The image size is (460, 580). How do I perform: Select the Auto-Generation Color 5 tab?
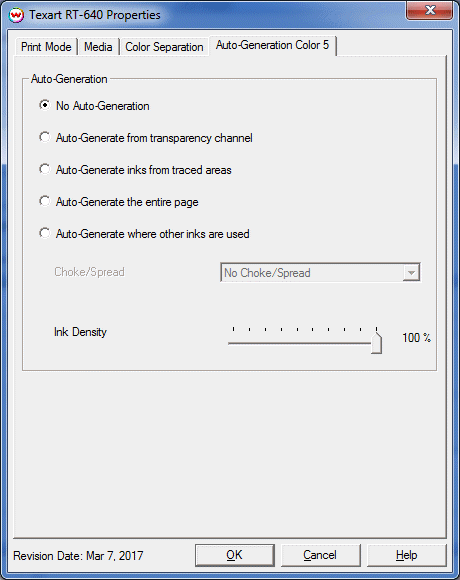(x=273, y=45)
